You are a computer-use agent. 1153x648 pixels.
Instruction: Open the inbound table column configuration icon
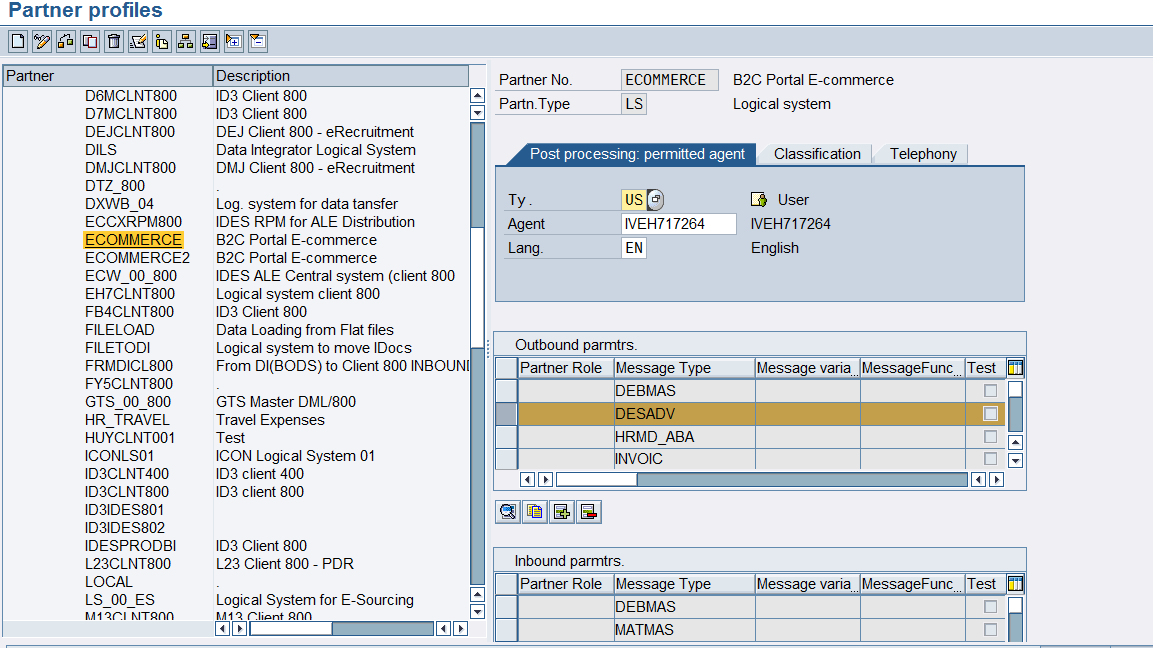pyautogui.click(x=1015, y=584)
